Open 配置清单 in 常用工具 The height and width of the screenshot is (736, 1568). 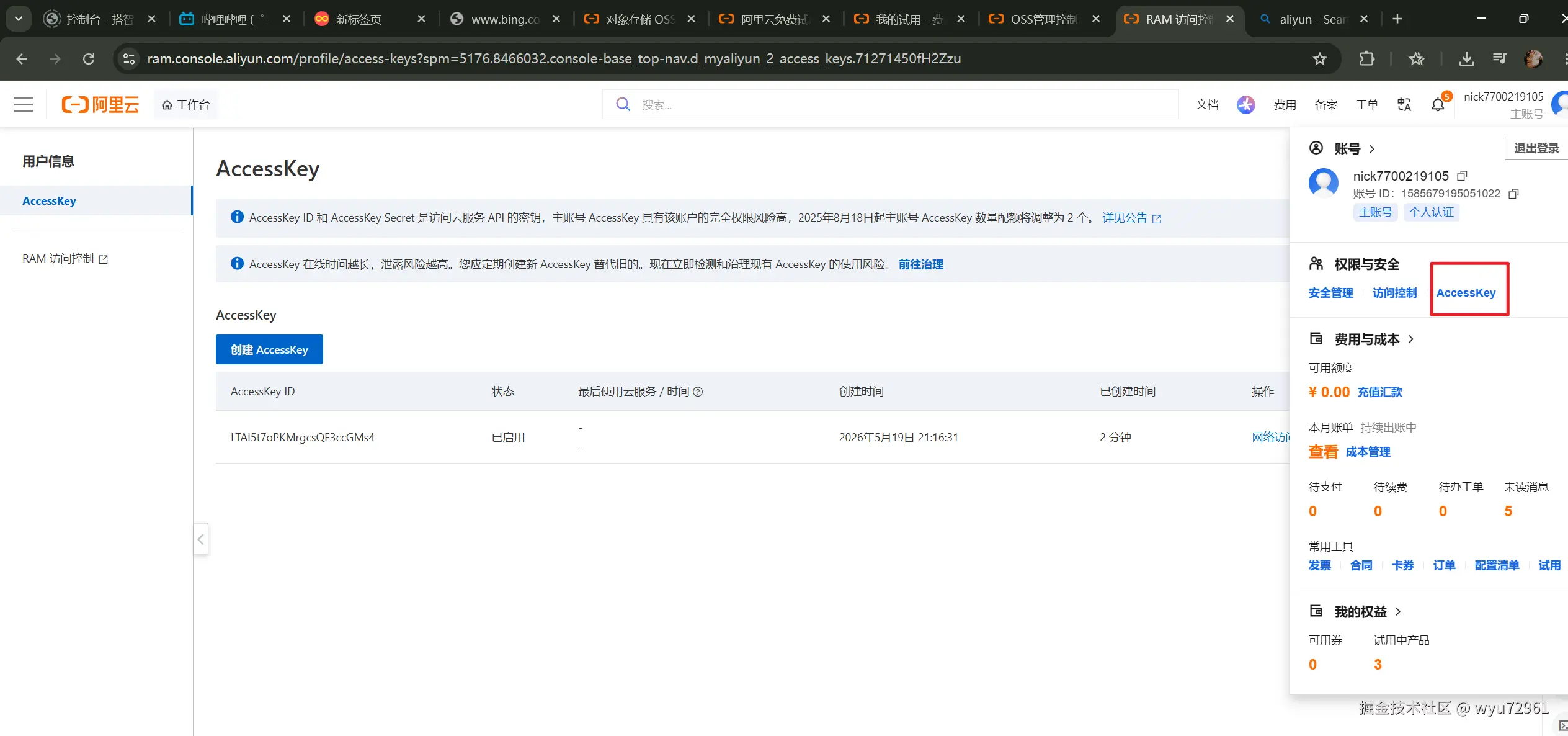(1497, 565)
